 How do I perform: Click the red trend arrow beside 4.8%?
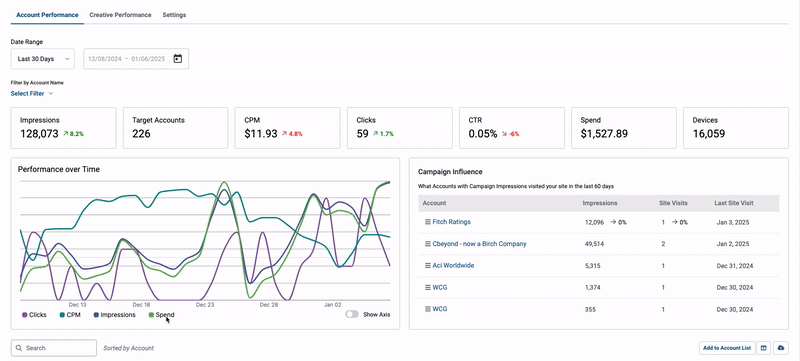point(284,134)
